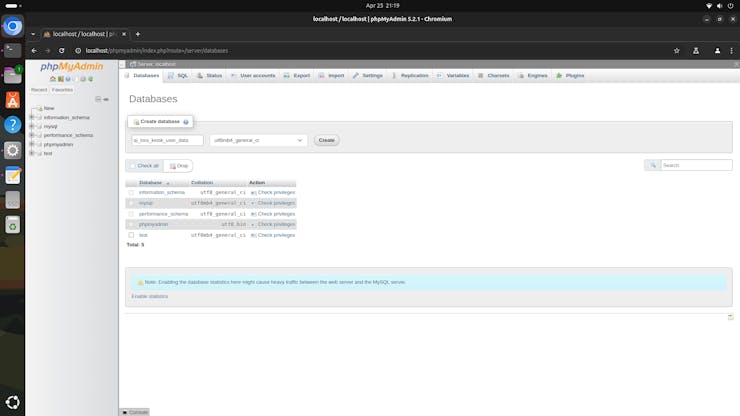This screenshot has height=416, width=740.
Task: Open the Import tab
Action: 331,76
